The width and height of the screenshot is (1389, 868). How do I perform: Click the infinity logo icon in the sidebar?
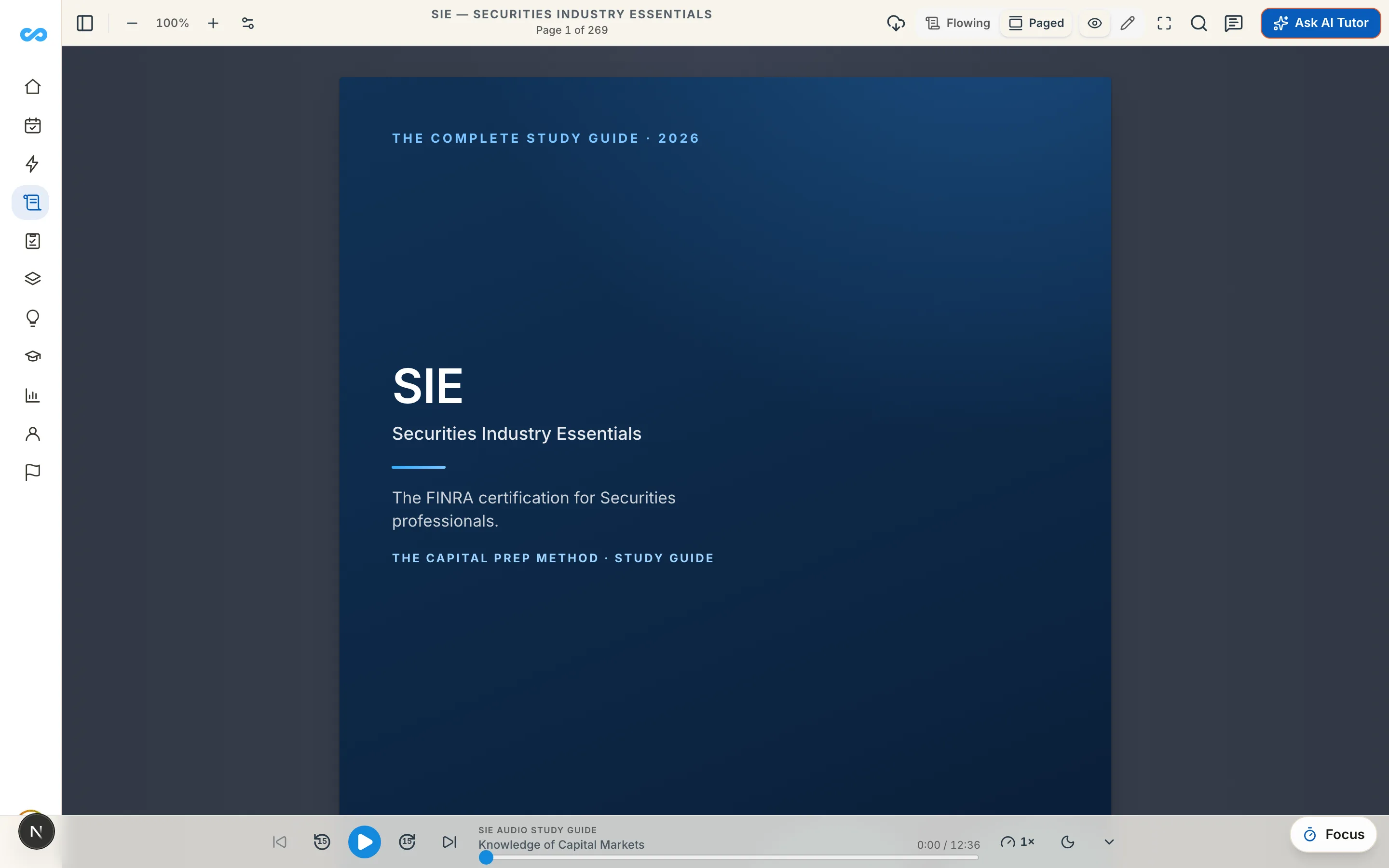click(33, 35)
